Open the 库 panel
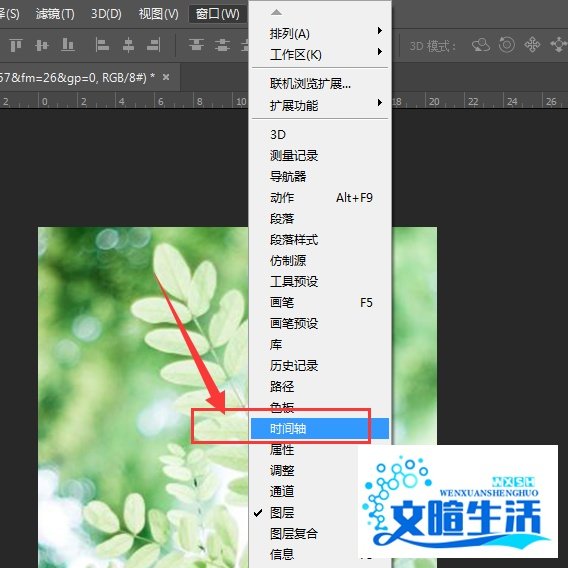This screenshot has height=568, width=568. [x=320, y=344]
